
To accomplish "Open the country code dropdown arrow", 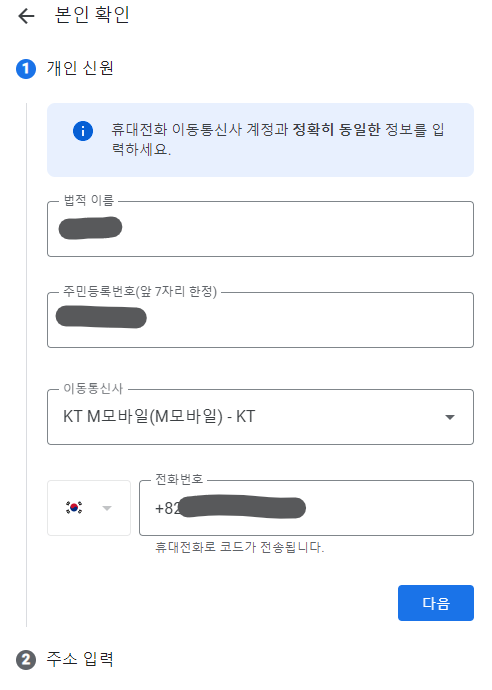I will click(x=106, y=508).
